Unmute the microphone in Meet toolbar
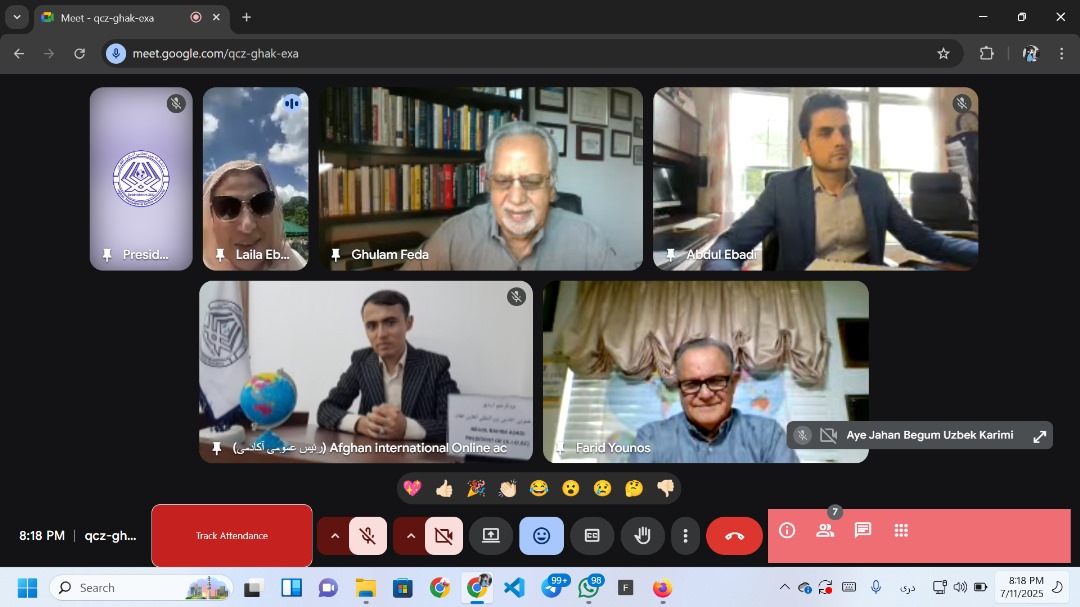Screen dimensions: 1080x607 point(368,536)
